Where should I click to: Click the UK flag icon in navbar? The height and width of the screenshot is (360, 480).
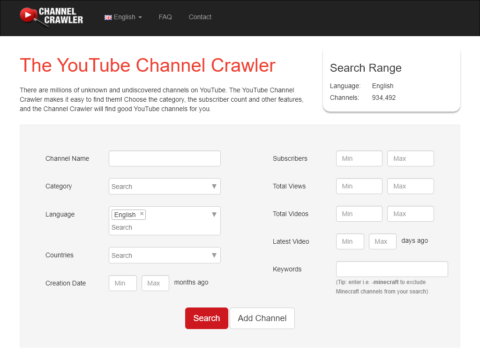pos(108,17)
